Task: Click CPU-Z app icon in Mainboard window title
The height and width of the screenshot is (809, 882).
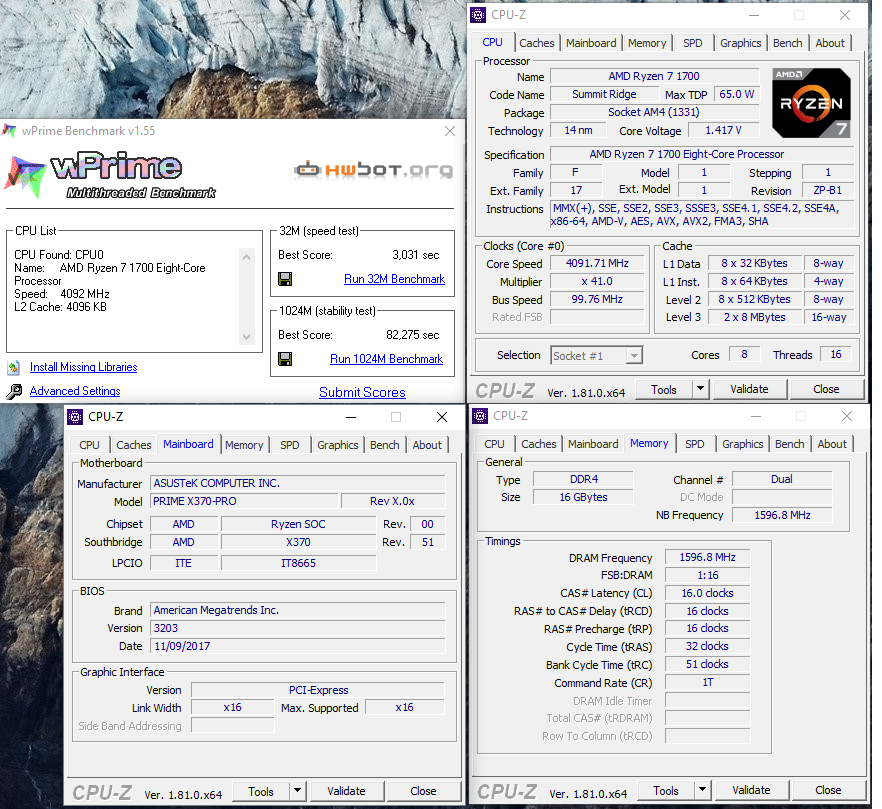Action: [x=75, y=417]
